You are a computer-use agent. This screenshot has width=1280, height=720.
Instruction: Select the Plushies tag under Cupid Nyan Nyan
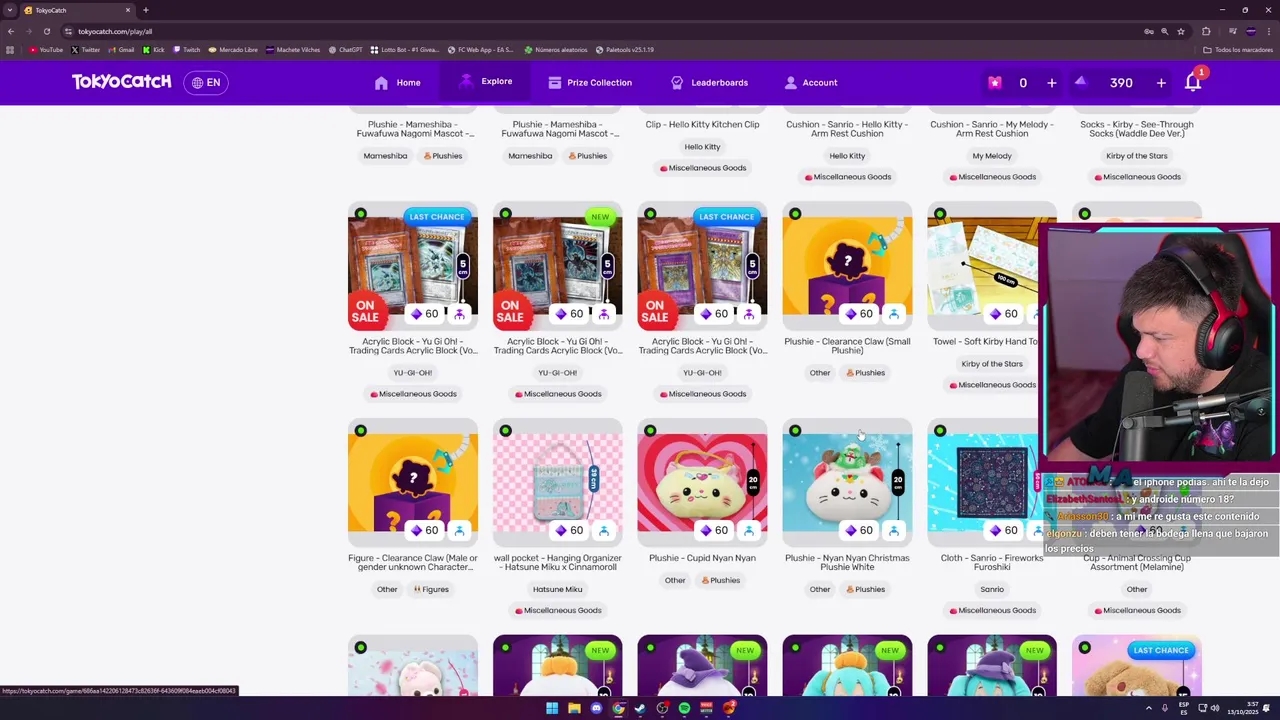click(x=721, y=581)
